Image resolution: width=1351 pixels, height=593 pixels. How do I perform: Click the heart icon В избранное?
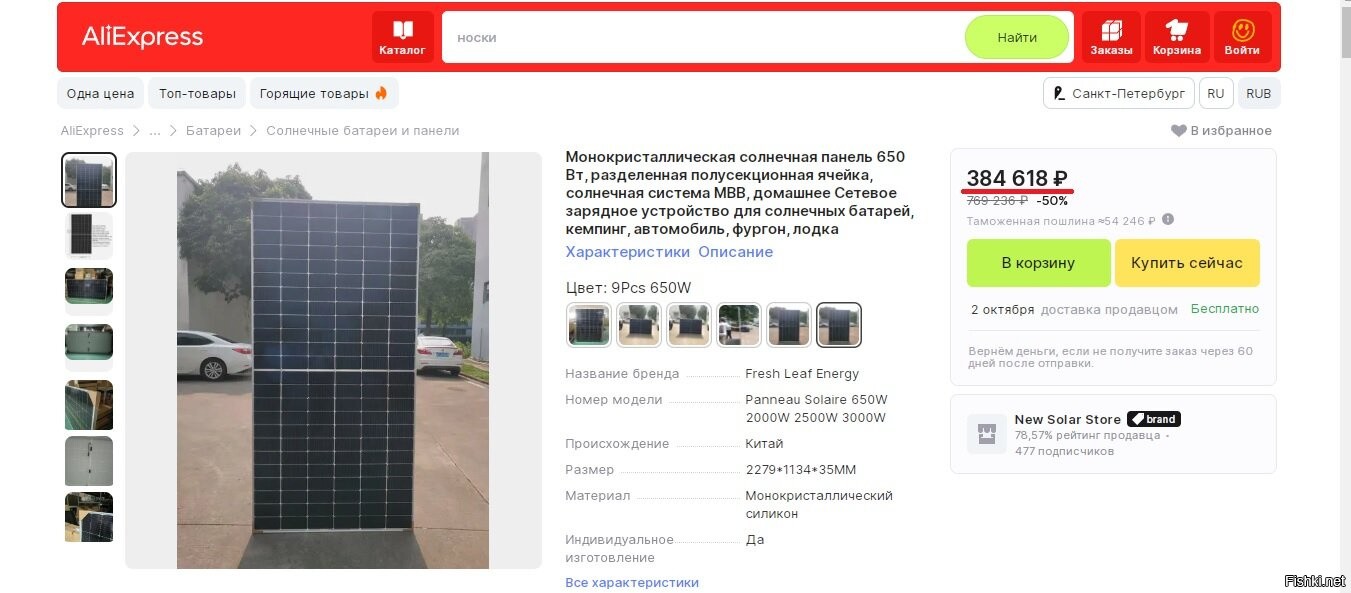1179,131
